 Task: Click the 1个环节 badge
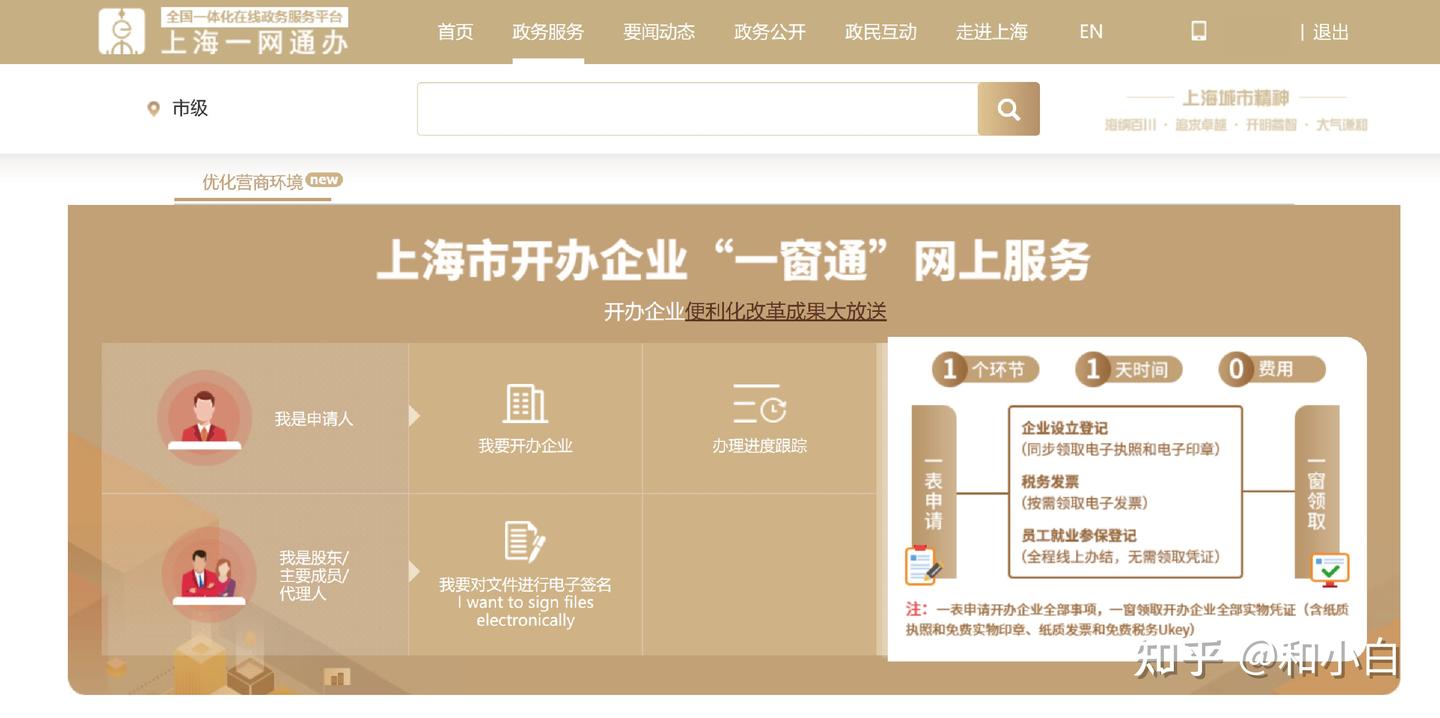click(x=985, y=370)
